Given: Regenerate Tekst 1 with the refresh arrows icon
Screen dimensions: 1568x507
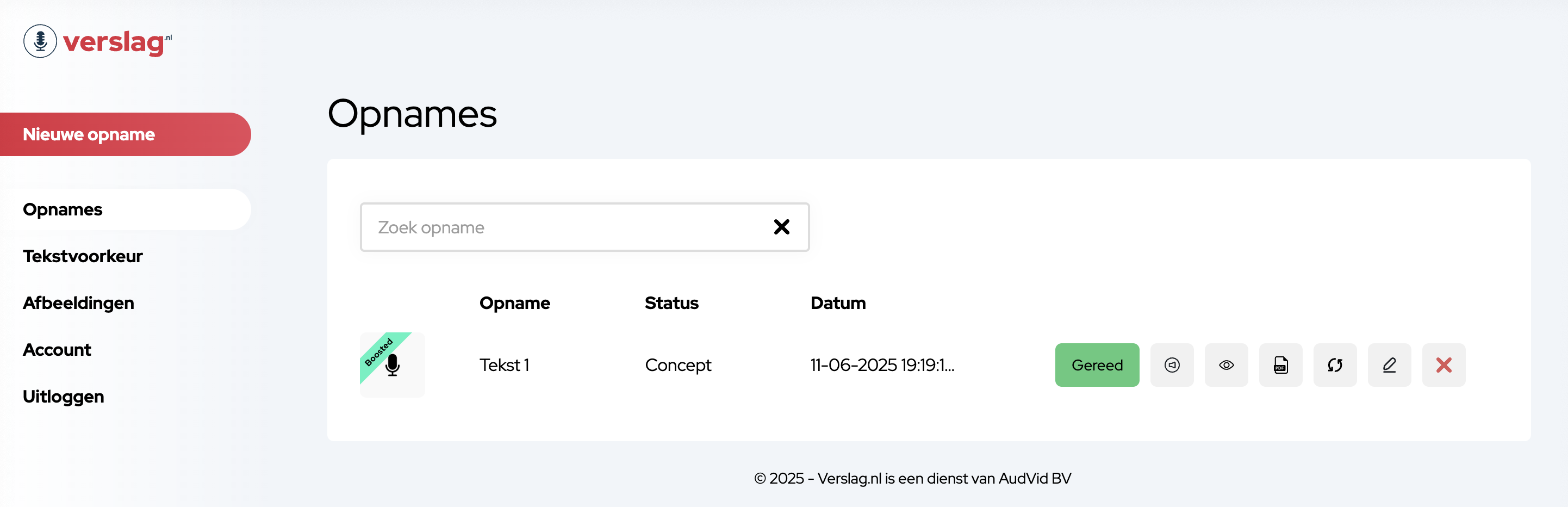Looking at the screenshot, I should pyautogui.click(x=1334, y=365).
